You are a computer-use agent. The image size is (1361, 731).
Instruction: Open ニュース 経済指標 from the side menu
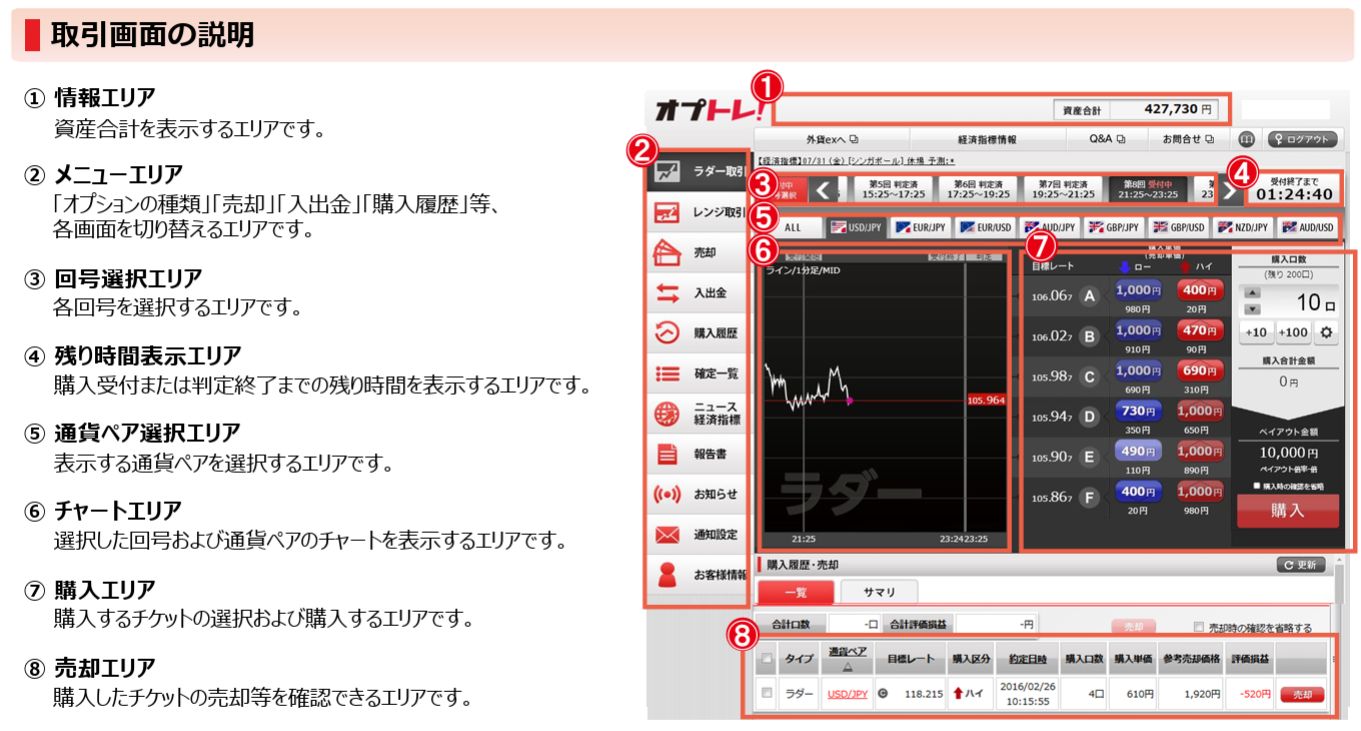tap(700, 413)
